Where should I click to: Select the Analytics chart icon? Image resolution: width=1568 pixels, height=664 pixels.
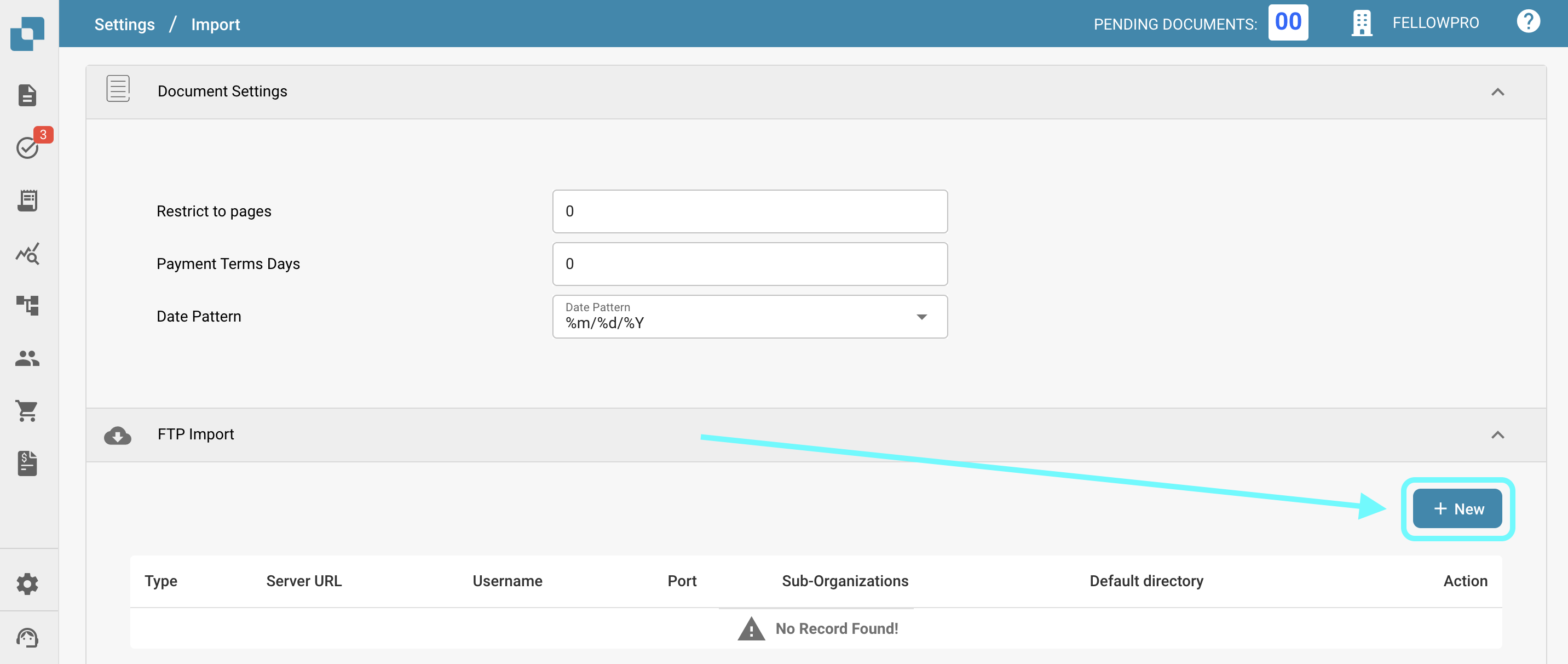(27, 254)
